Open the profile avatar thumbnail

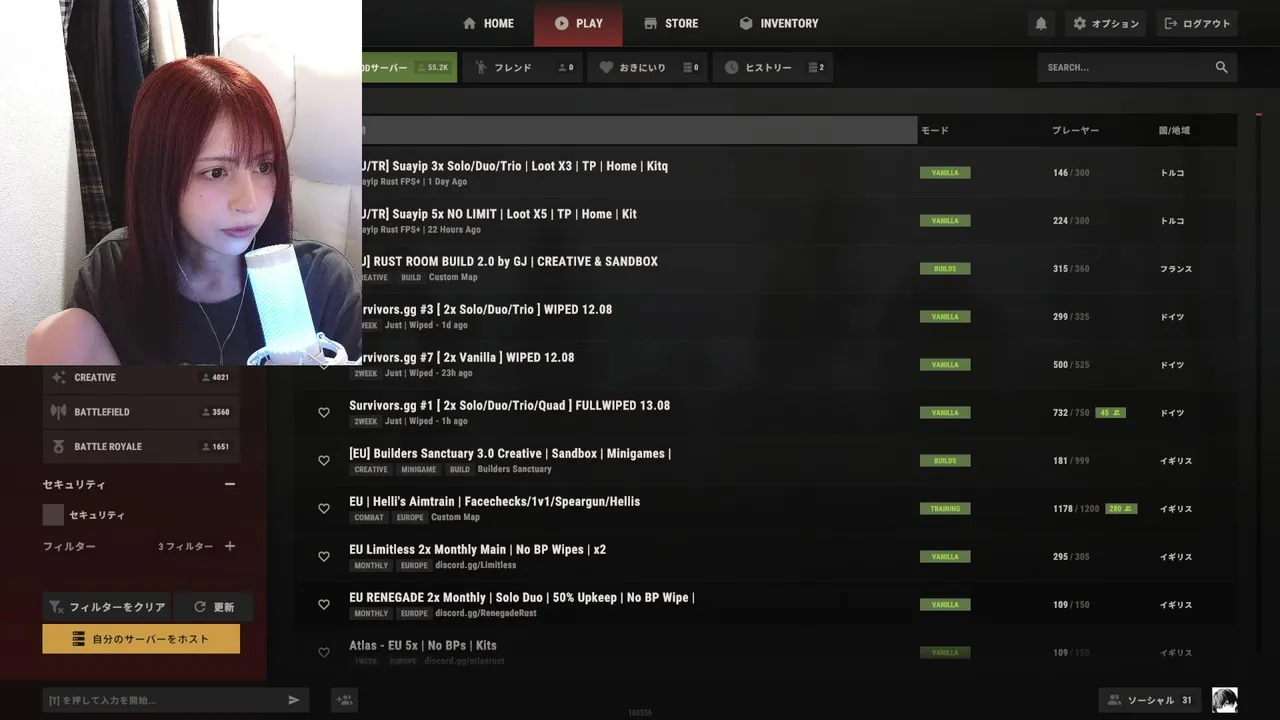pyautogui.click(x=1224, y=700)
